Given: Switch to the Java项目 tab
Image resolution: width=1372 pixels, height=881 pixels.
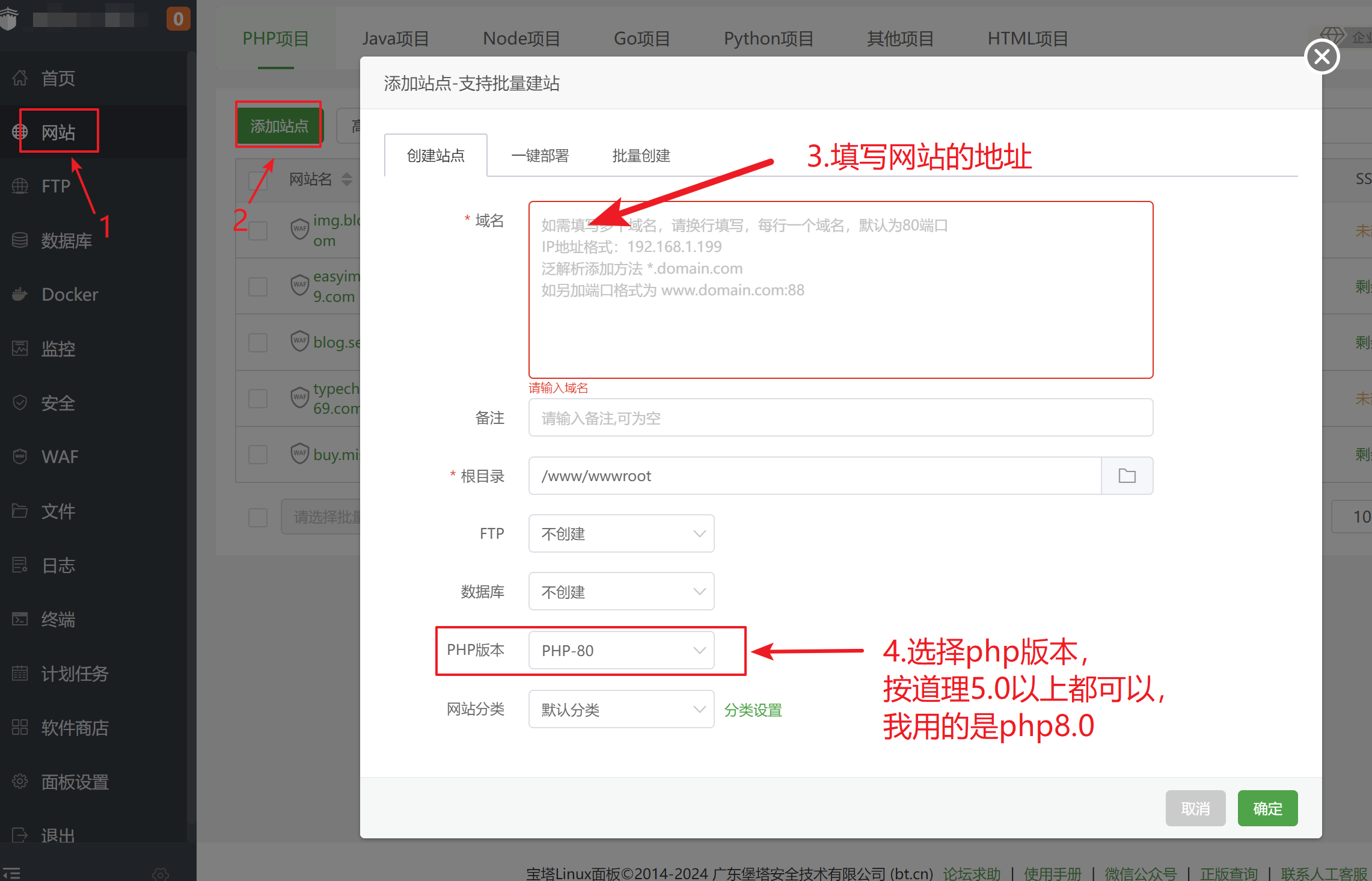Looking at the screenshot, I should (x=395, y=38).
